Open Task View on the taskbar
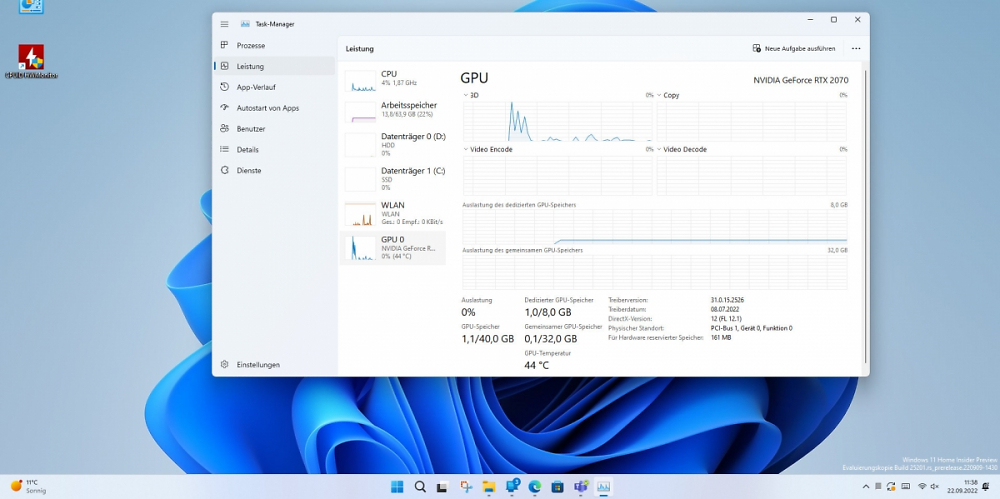The height and width of the screenshot is (499, 1000). tap(442, 487)
